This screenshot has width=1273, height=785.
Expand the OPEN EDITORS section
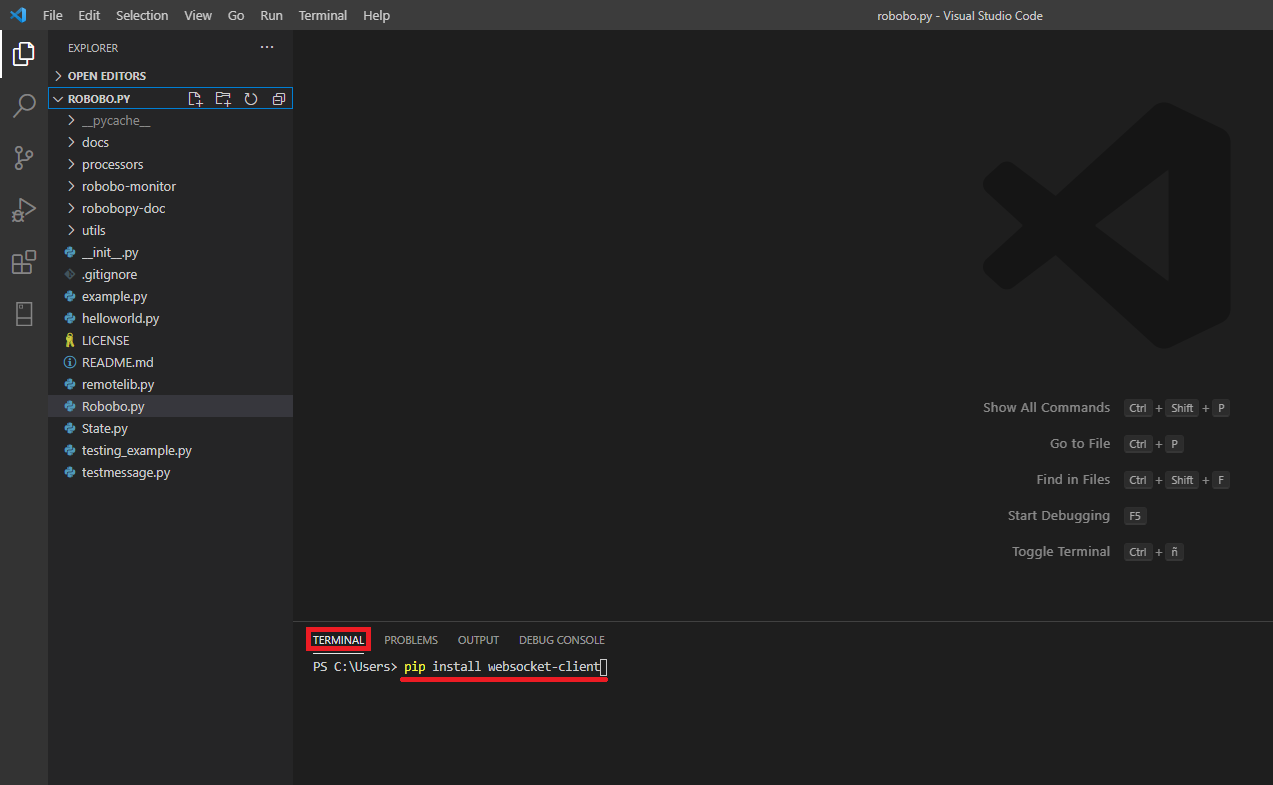click(170, 76)
